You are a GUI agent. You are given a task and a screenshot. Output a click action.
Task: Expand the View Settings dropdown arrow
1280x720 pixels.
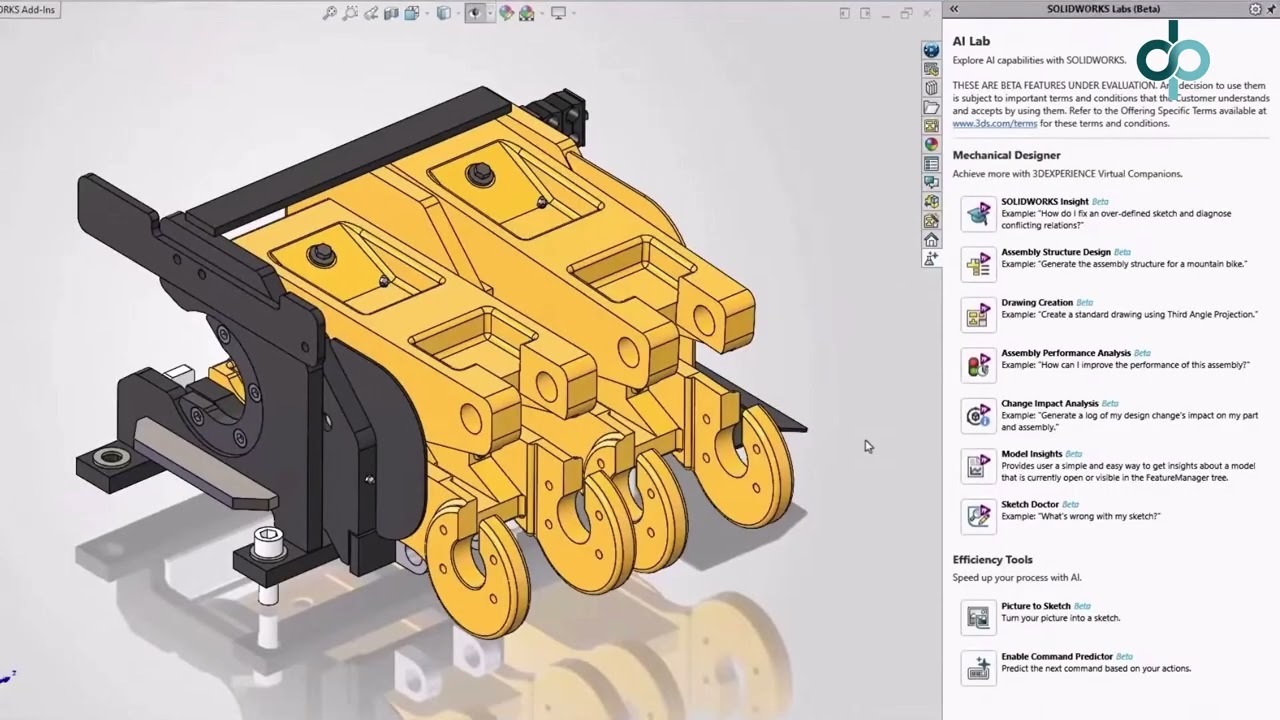click(x=574, y=13)
